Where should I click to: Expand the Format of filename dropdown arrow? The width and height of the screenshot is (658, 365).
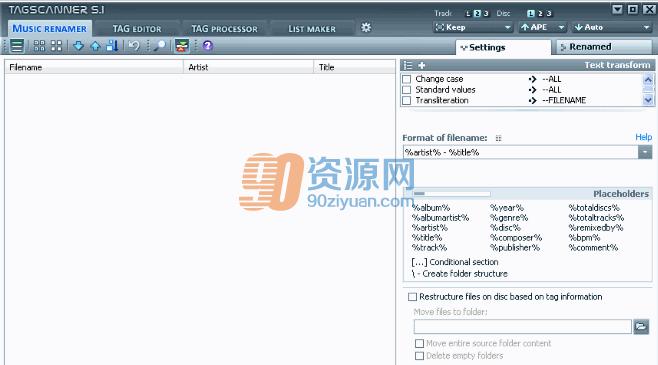(645, 152)
